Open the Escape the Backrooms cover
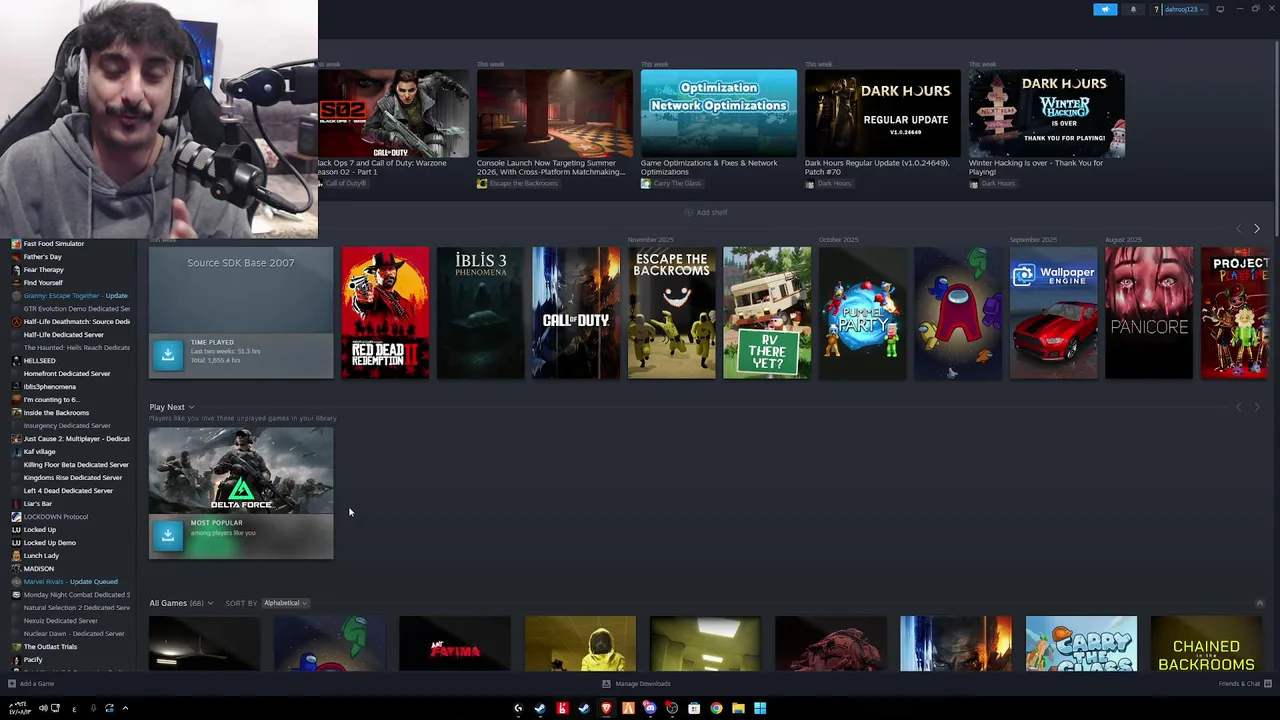The image size is (1280, 720). click(x=671, y=313)
